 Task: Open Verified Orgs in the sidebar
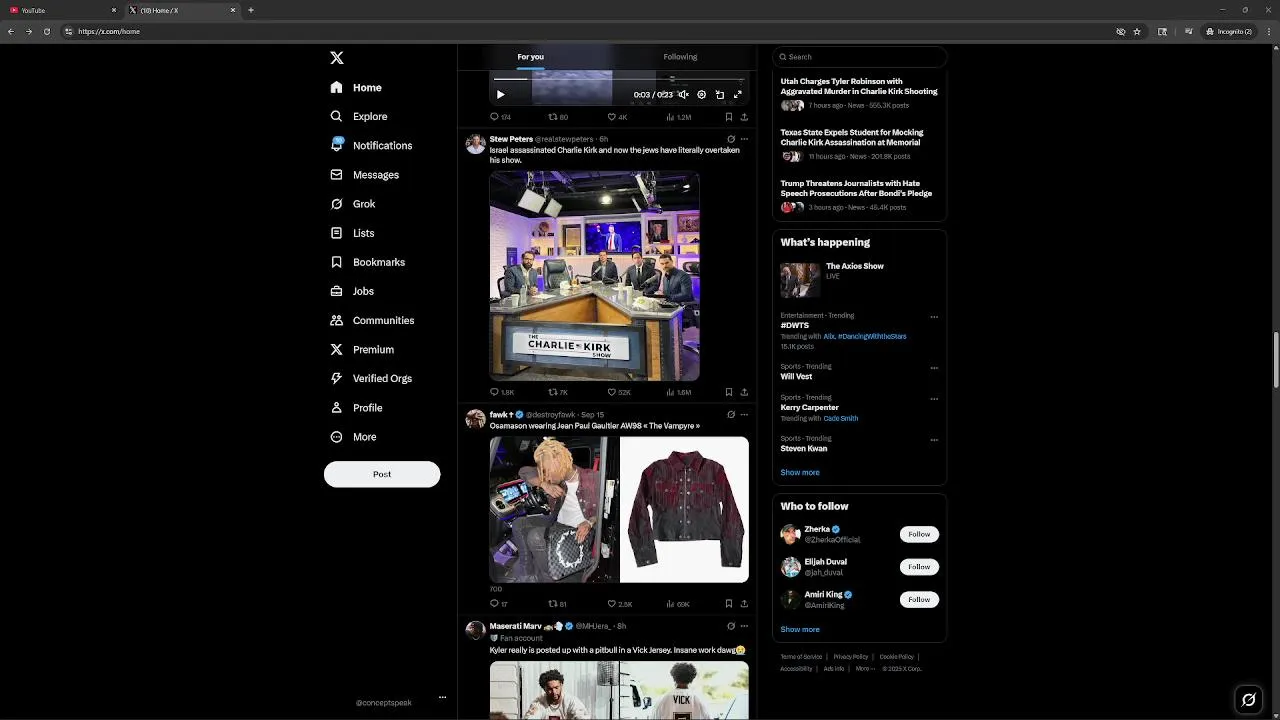click(371, 378)
